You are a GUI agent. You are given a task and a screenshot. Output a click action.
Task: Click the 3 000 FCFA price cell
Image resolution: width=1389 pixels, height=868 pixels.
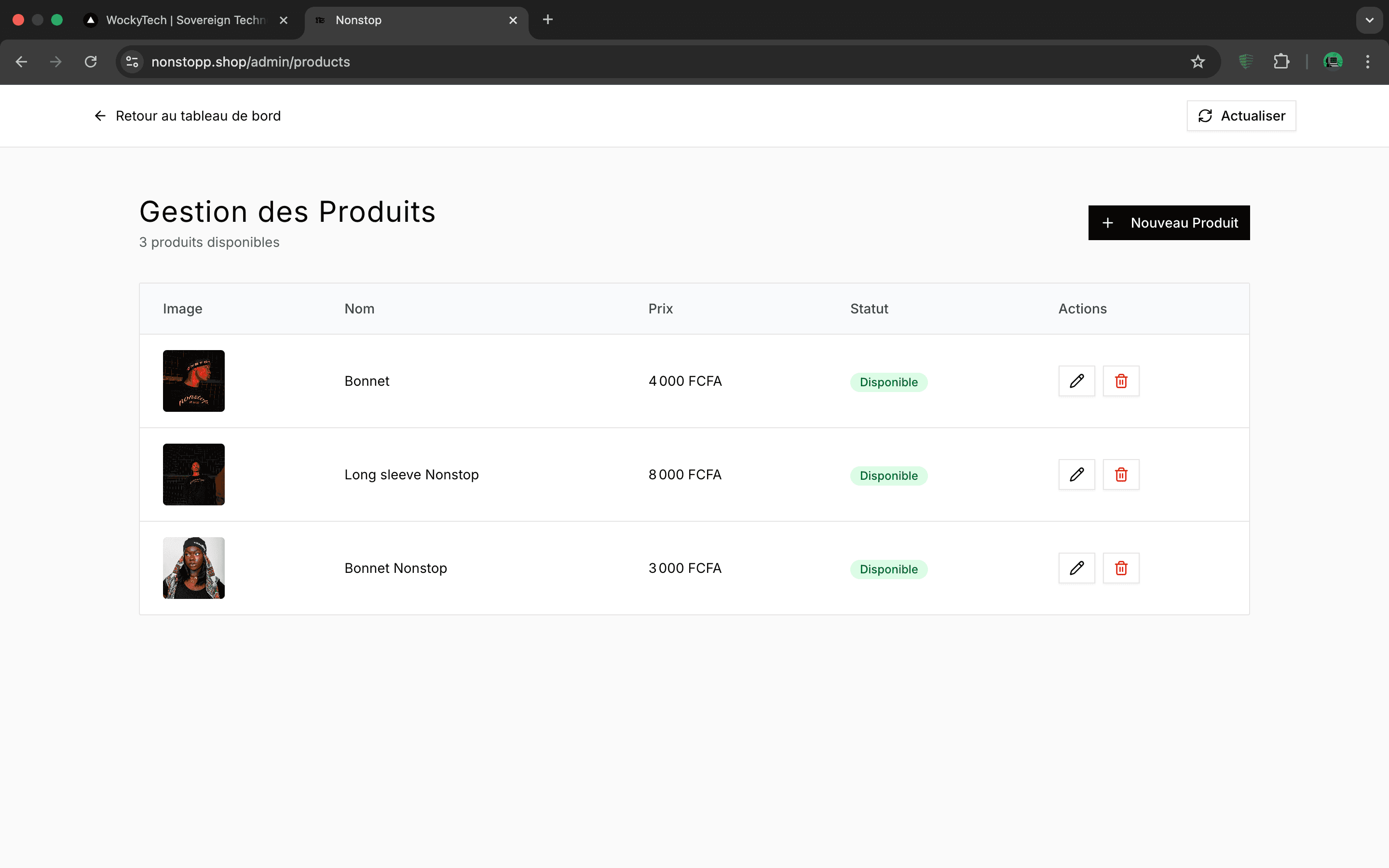[685, 569]
